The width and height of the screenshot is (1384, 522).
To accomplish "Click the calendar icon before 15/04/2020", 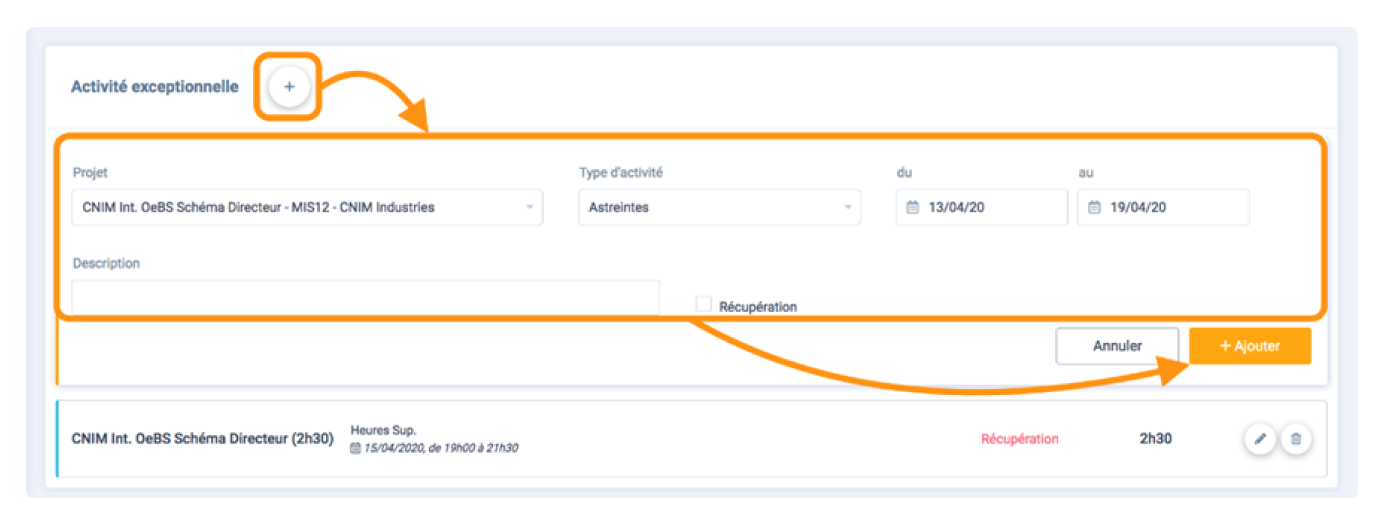I will pos(355,448).
